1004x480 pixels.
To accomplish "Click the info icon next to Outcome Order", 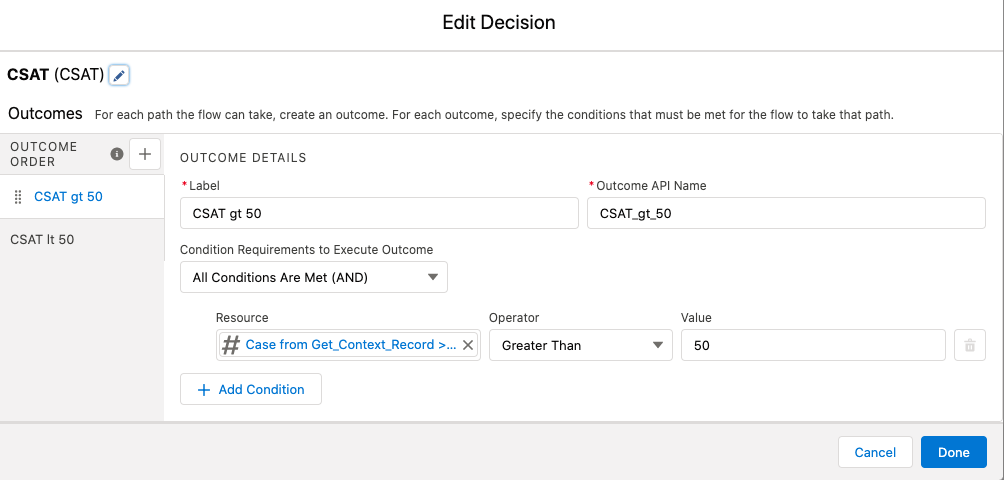I will click(117, 154).
